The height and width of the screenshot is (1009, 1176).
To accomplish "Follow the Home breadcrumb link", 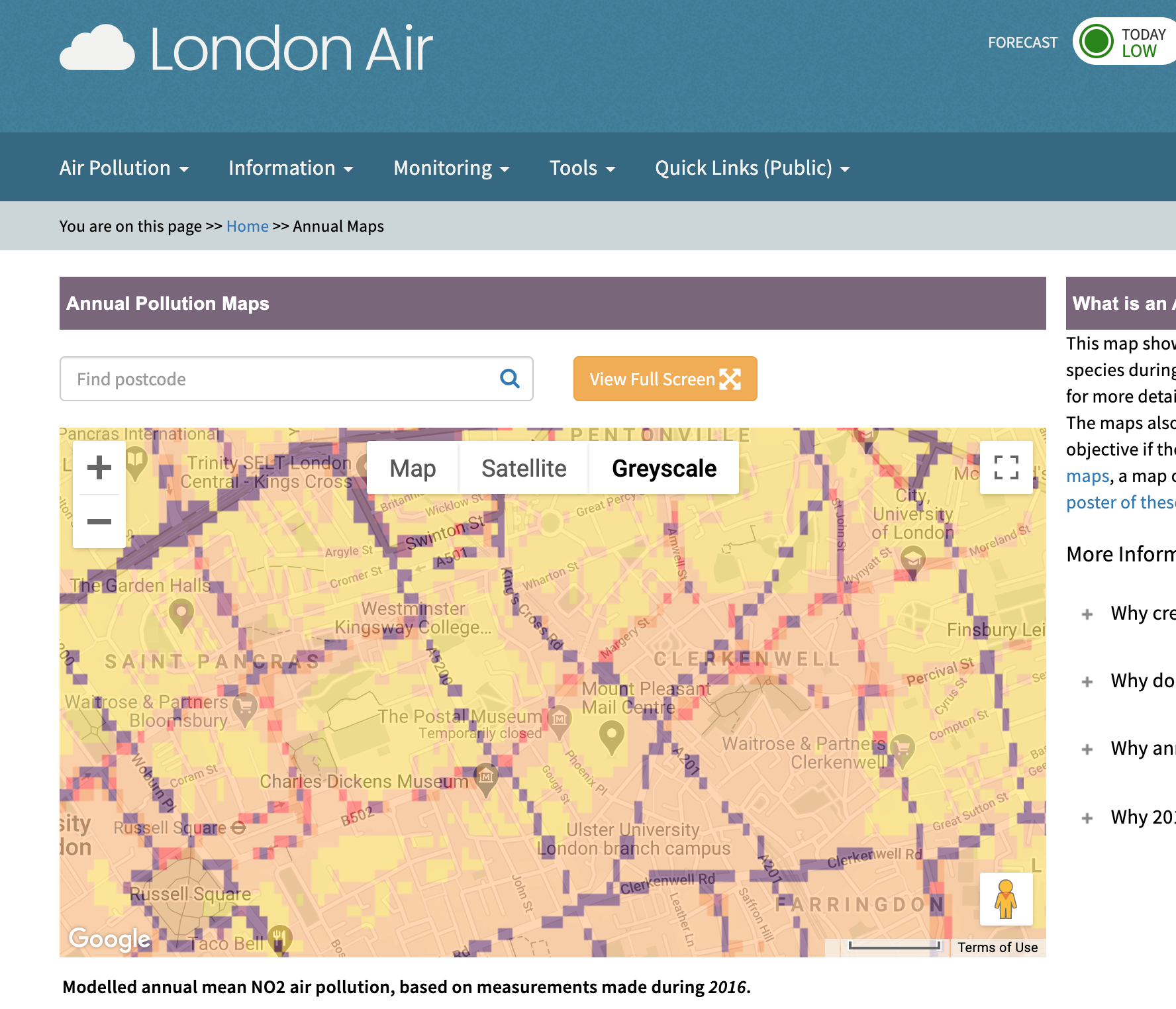I will pos(247,226).
